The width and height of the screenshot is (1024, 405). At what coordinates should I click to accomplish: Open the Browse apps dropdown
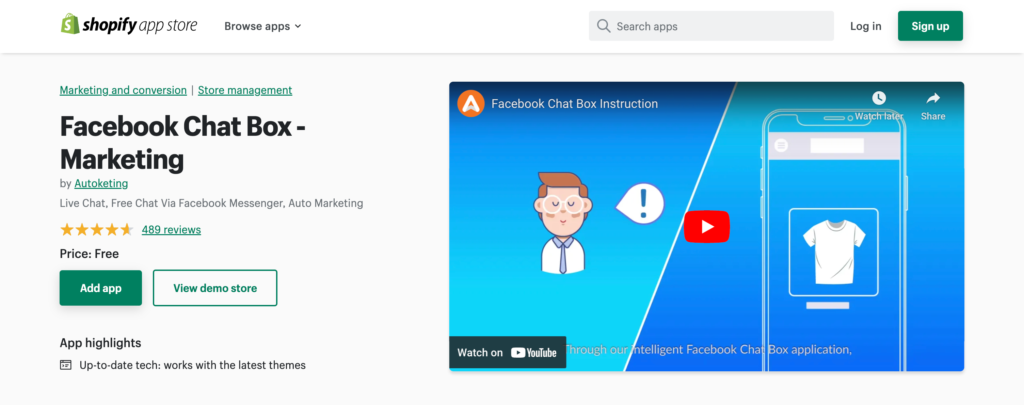[x=263, y=26]
